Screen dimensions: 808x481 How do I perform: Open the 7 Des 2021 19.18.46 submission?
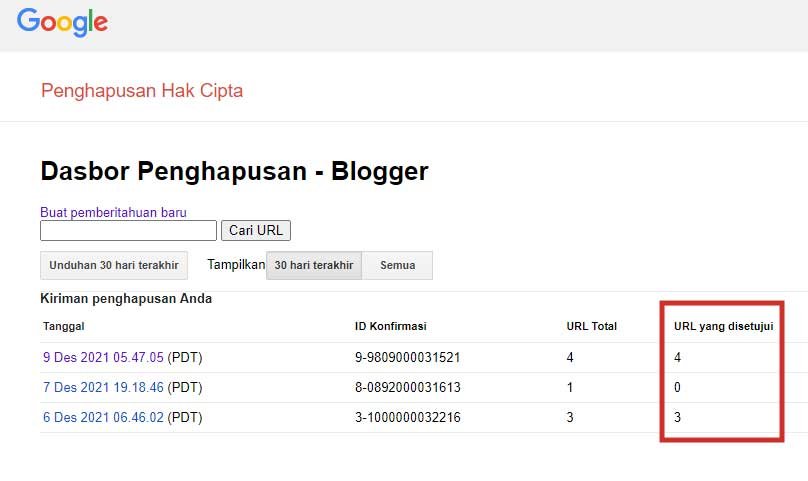tap(103, 387)
